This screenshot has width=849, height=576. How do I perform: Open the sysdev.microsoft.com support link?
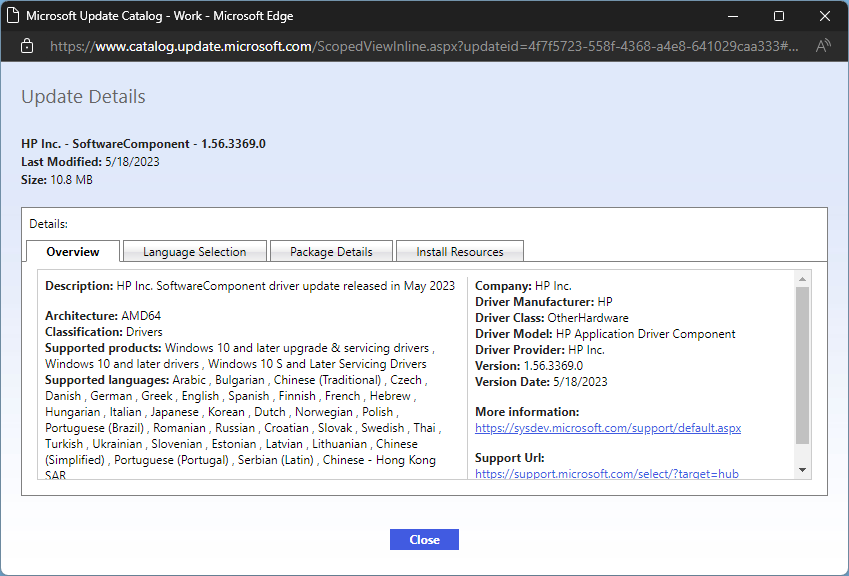pos(607,428)
